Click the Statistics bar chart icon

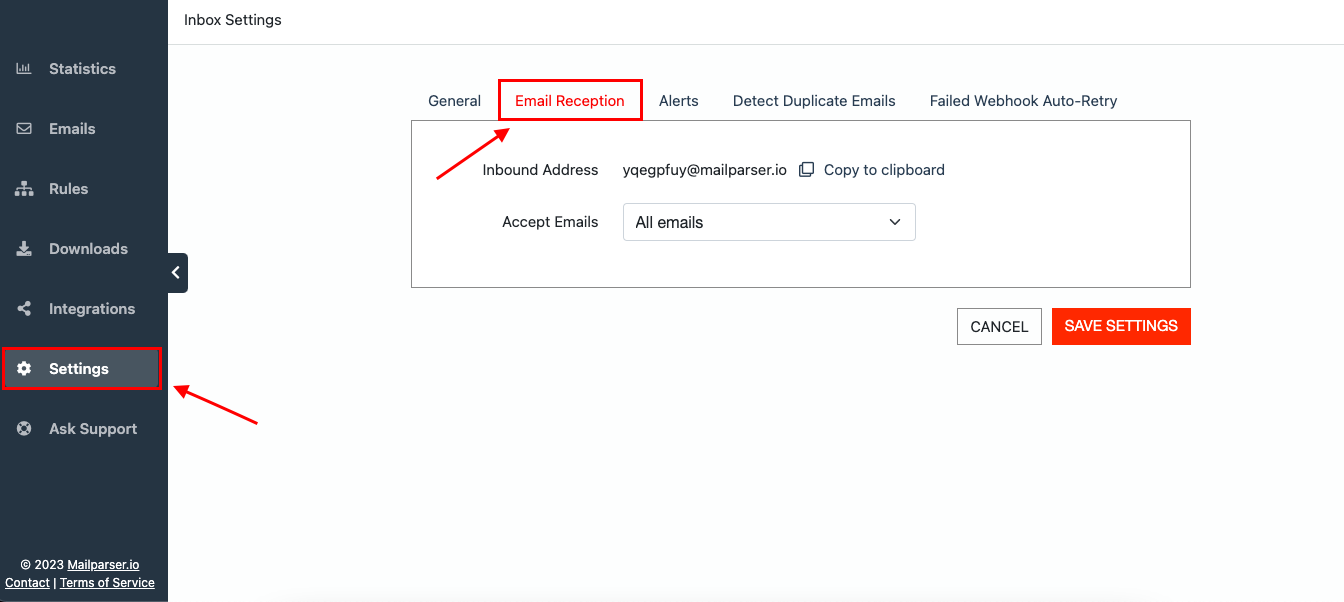[24, 69]
